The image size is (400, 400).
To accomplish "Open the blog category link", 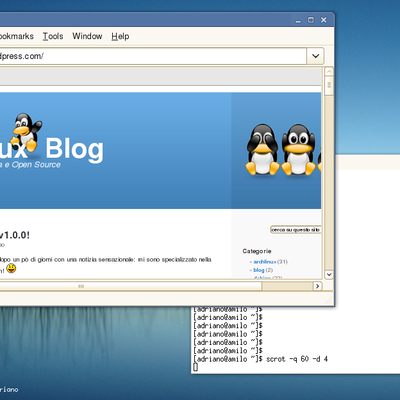I will [x=259, y=270].
